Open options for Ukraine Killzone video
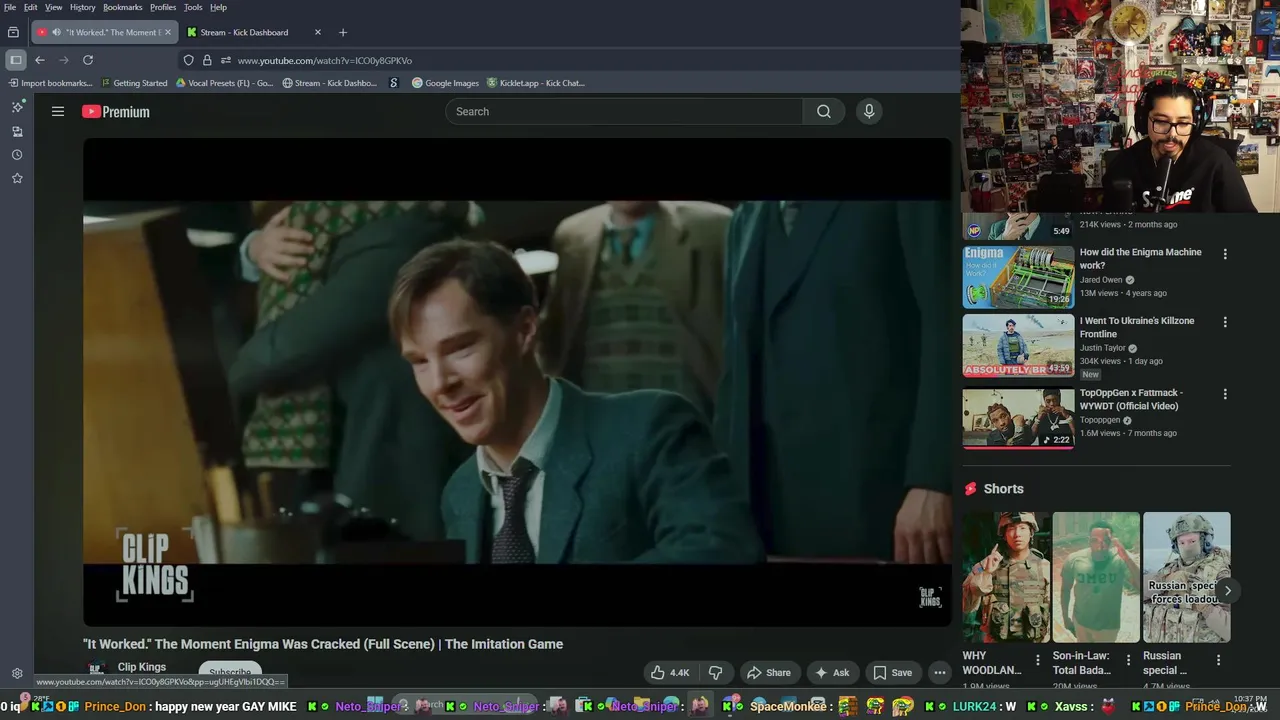The width and height of the screenshot is (1280, 720). [1225, 322]
